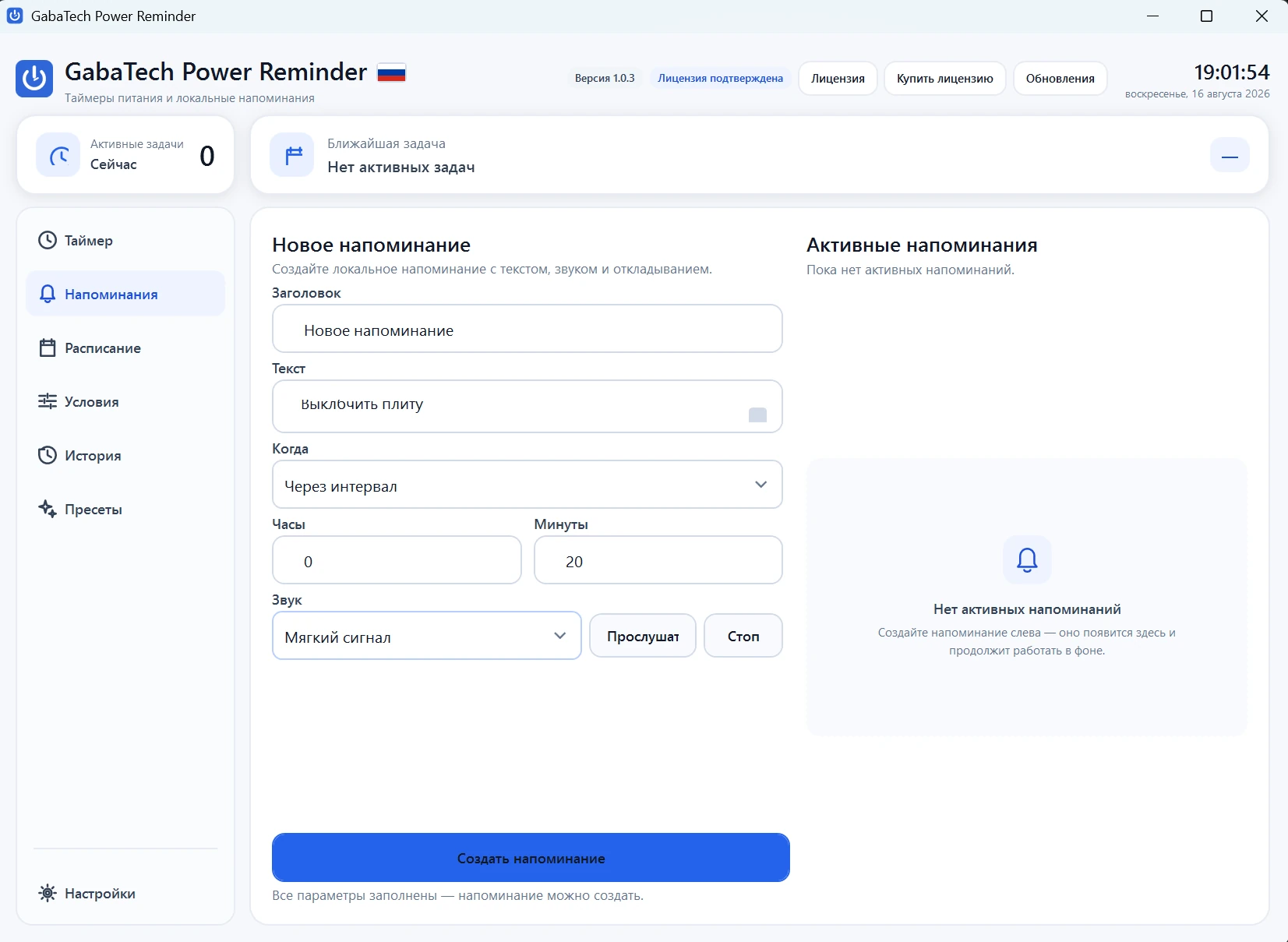This screenshot has width=1288, height=942.
Task: Click the Создать напоминание button
Action: coord(531,858)
